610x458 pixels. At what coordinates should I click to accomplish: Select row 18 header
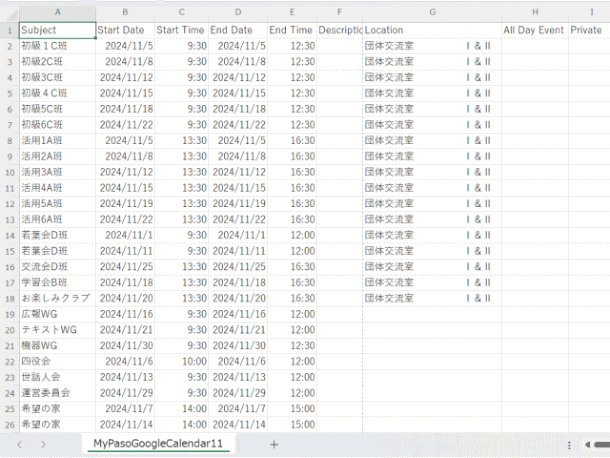(9, 298)
